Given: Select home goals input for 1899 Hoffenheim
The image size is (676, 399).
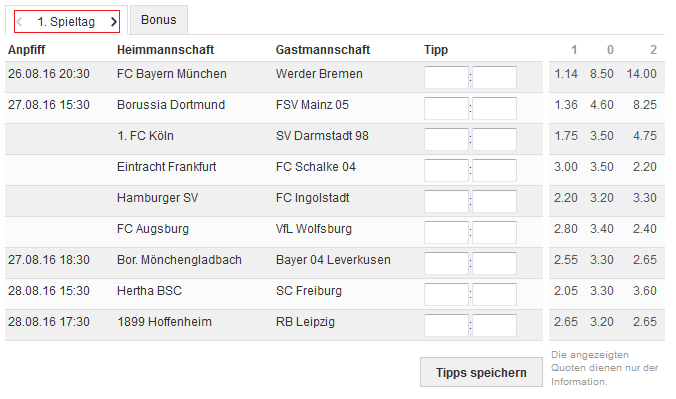Looking at the screenshot, I should [x=446, y=326].
